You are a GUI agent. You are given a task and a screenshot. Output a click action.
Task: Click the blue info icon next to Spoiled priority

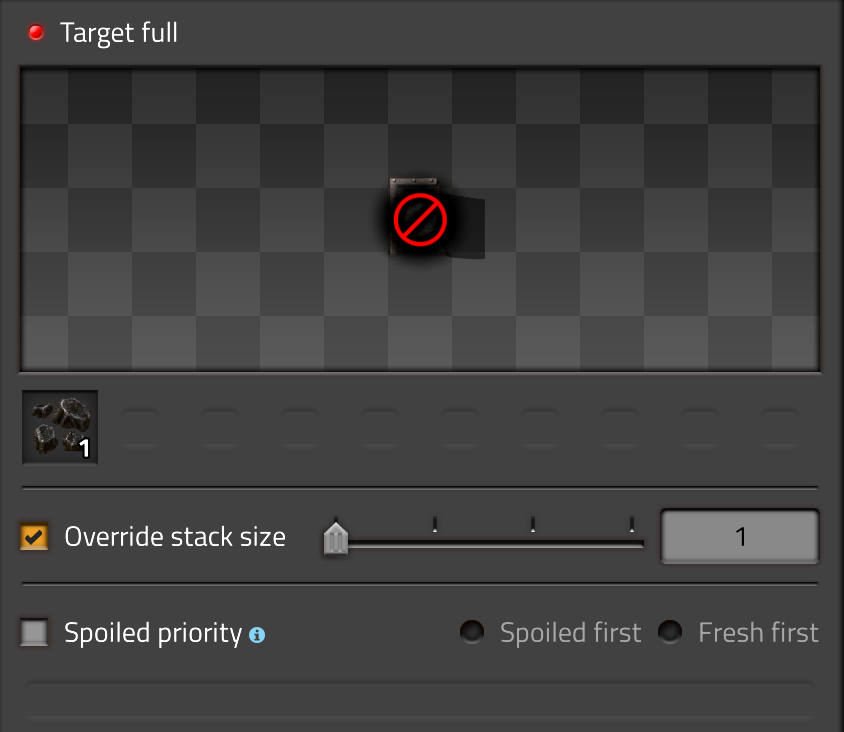click(257, 634)
